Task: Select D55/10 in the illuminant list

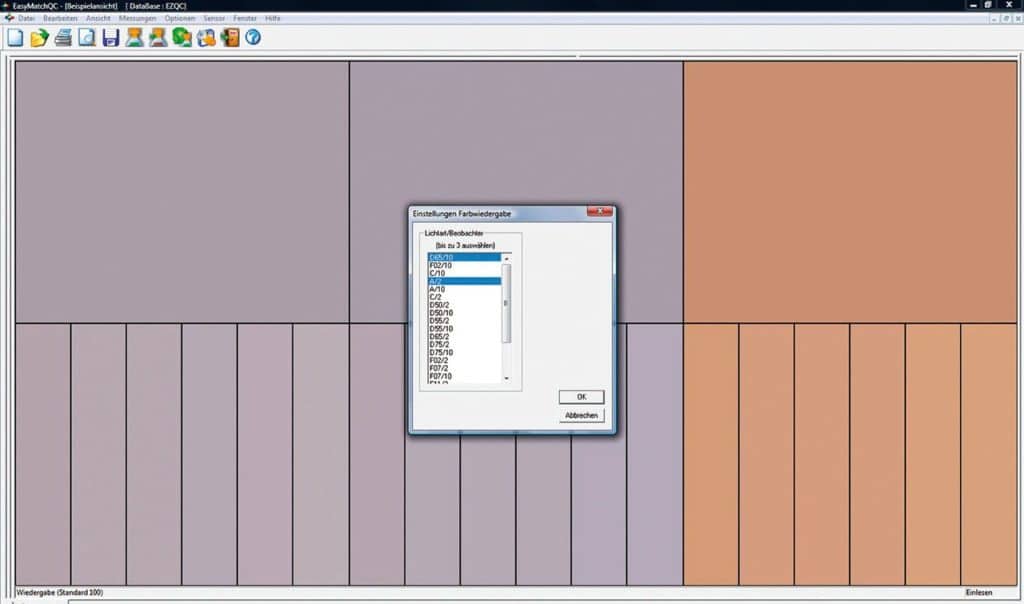Action: [x=464, y=328]
